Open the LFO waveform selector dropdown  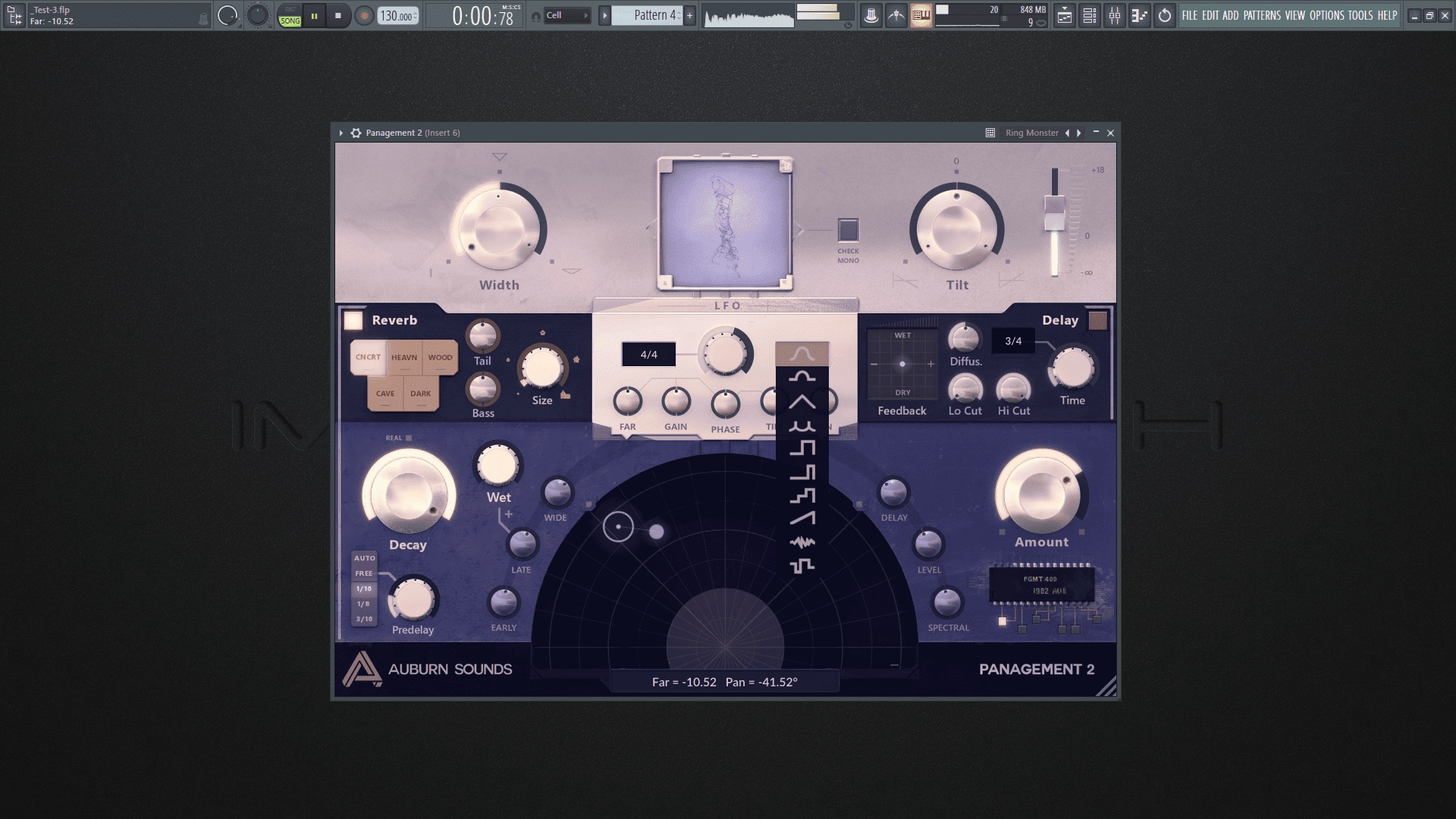click(x=802, y=354)
